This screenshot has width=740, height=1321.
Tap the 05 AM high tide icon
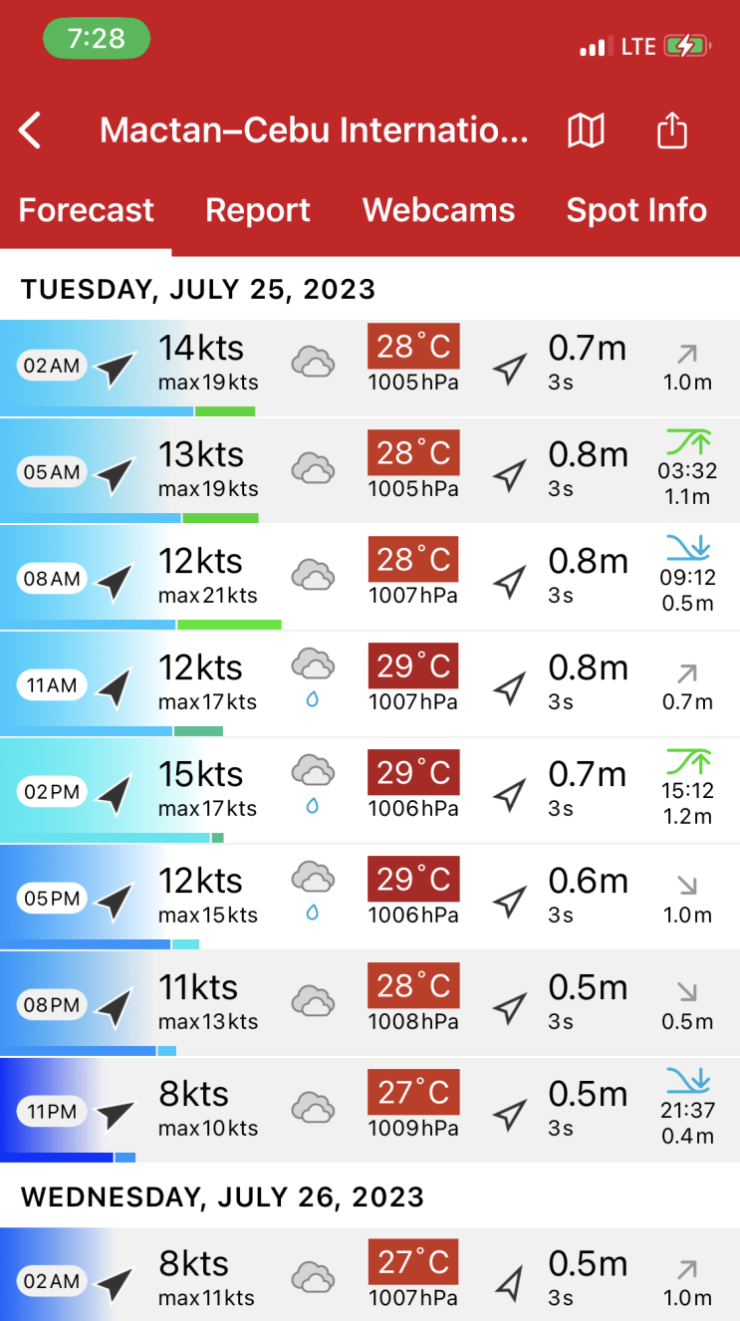[x=688, y=441]
